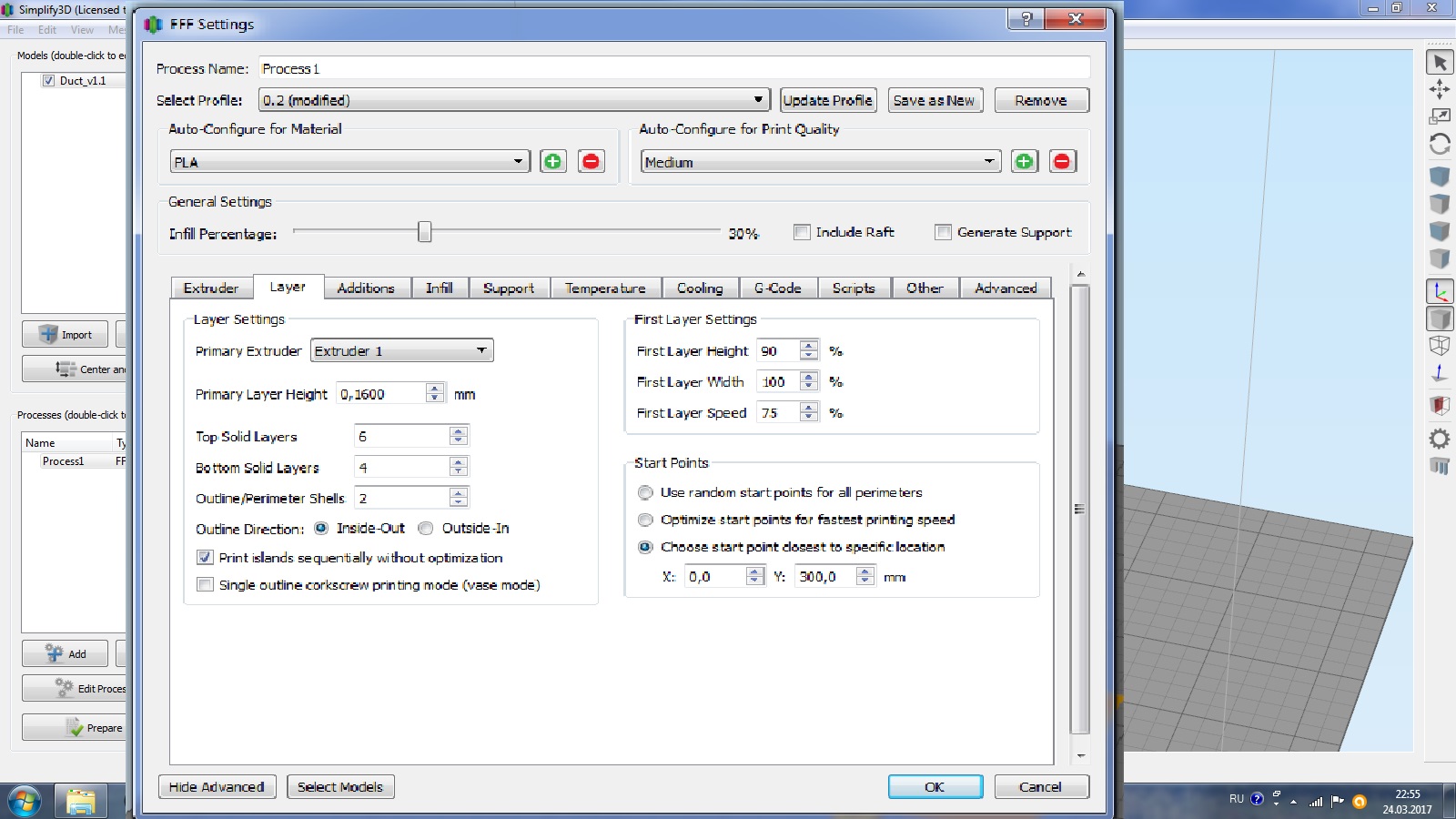
Task: Switch to the Additions tab
Action: click(366, 288)
